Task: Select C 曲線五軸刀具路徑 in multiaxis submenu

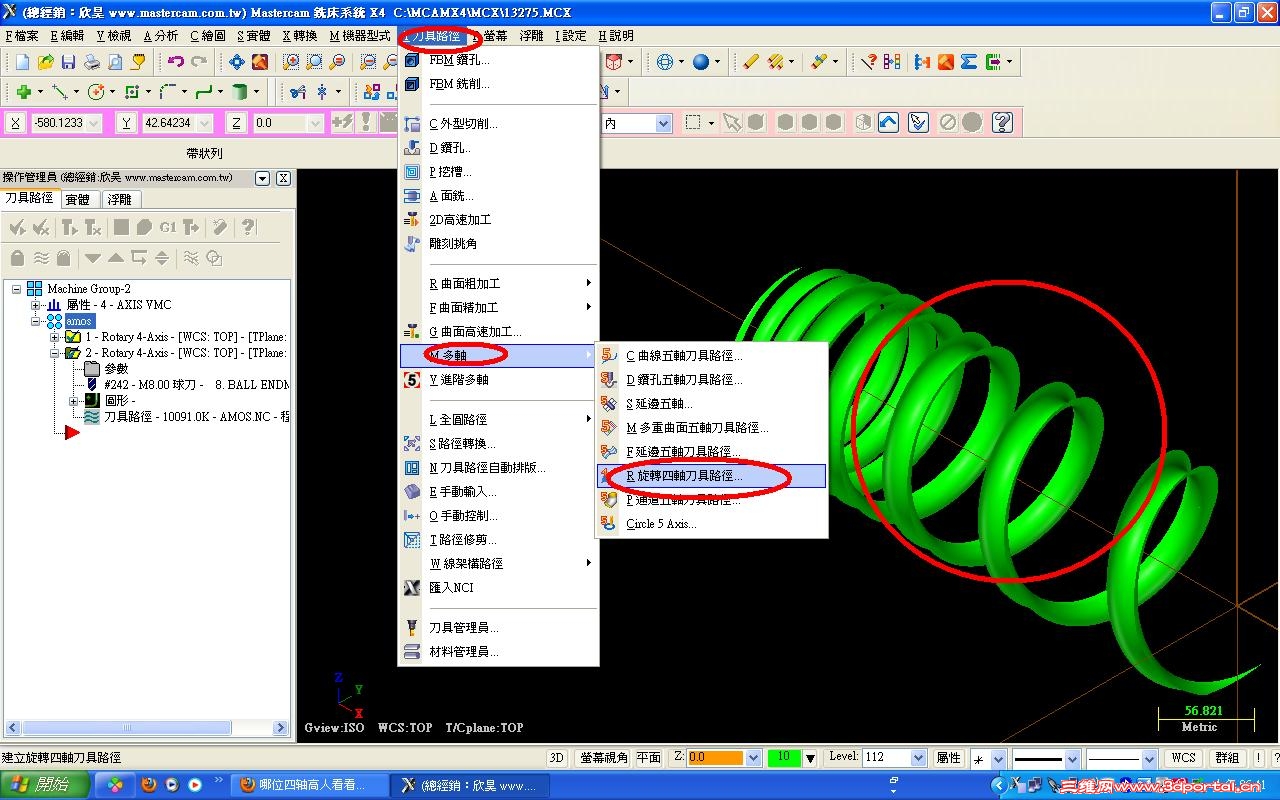Action: tap(711, 356)
